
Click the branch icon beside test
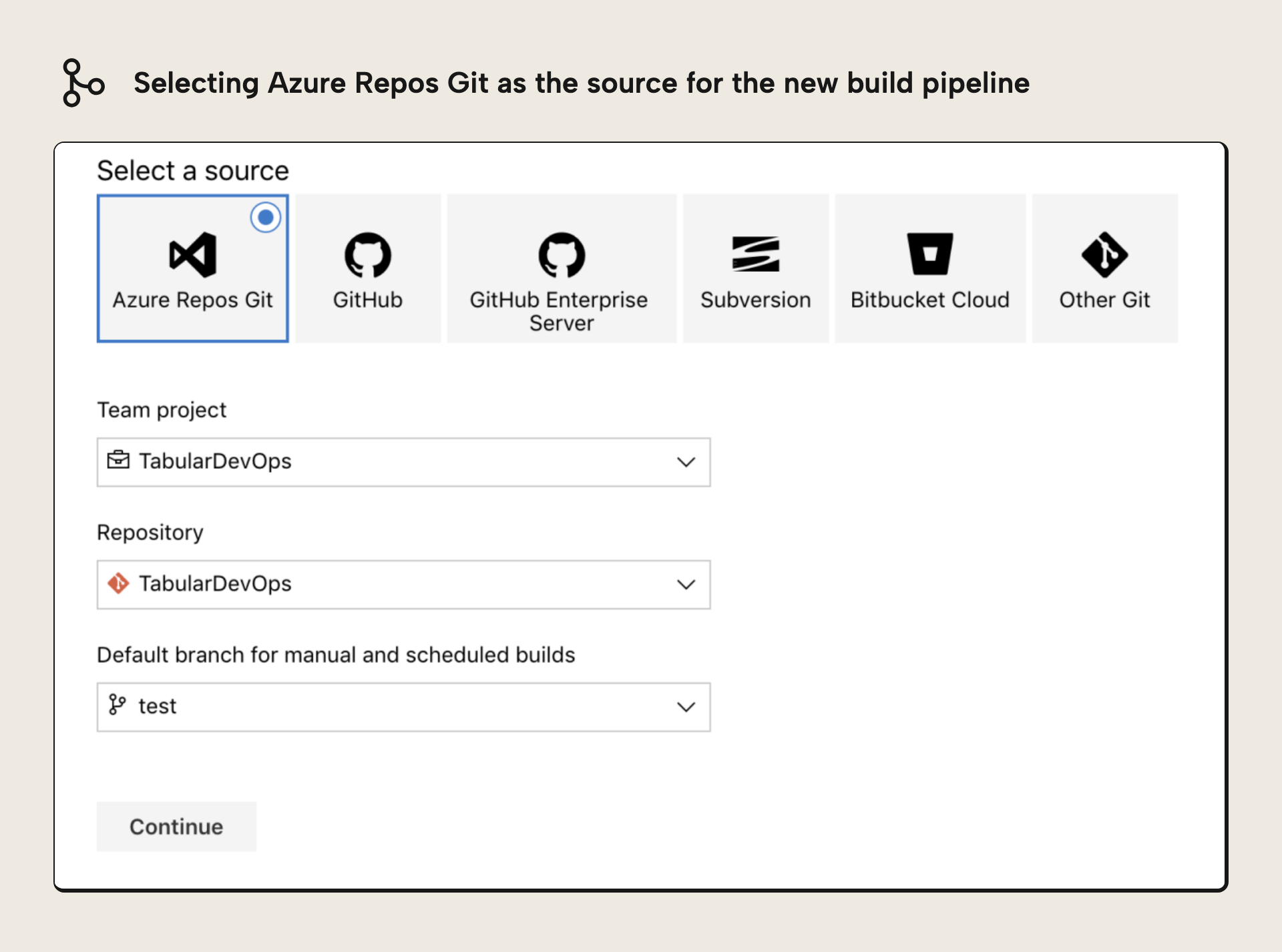click(117, 705)
